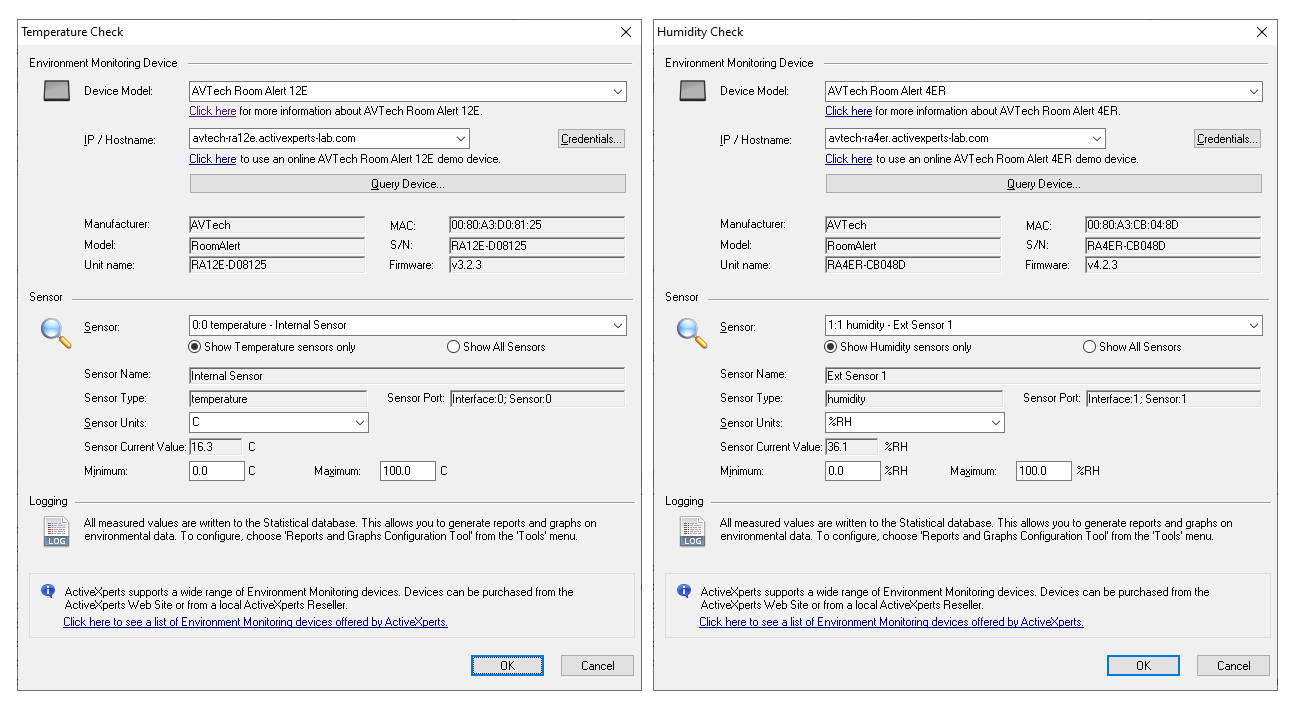Click link to use online 12E demo device
This screenshot has width=1296, height=710.
coord(213,159)
